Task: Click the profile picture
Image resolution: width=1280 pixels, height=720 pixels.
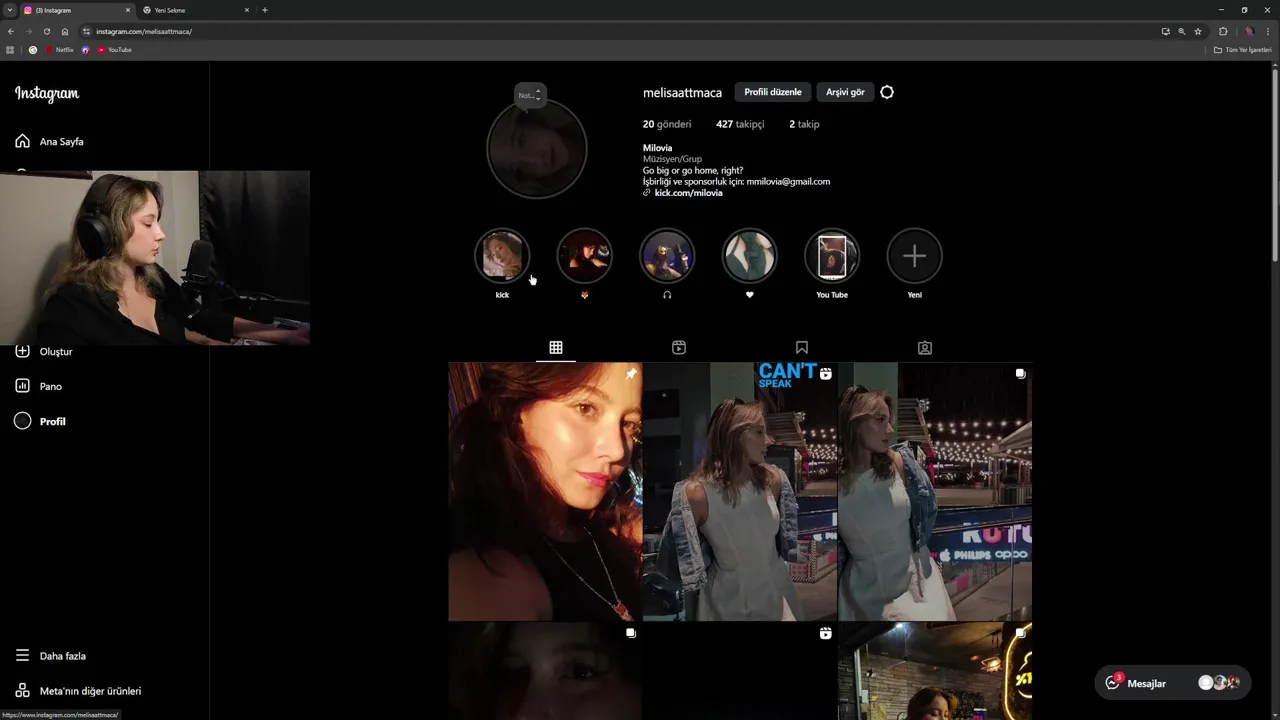Action: 537,149
